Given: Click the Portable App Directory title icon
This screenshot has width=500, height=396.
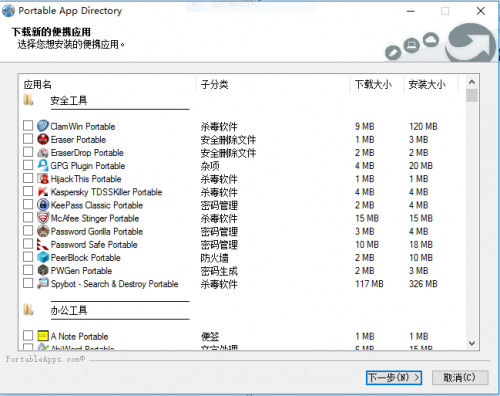Looking at the screenshot, I should (x=8, y=11).
